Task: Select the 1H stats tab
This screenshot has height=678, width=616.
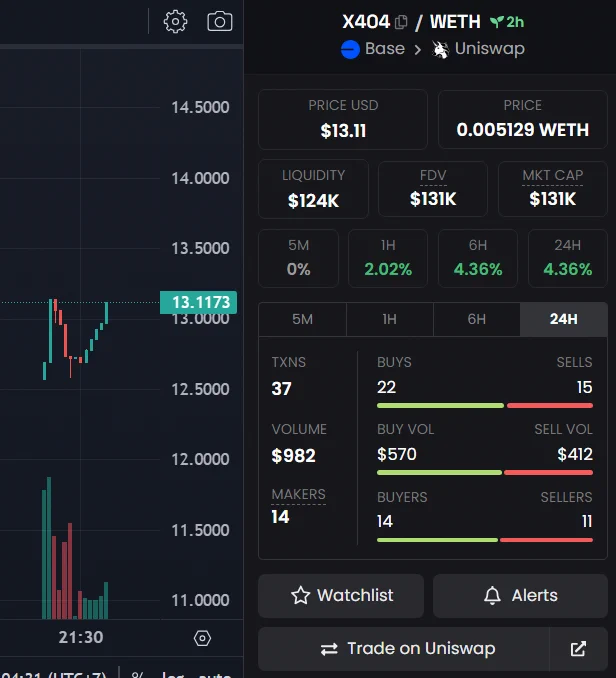Action: pos(389,319)
